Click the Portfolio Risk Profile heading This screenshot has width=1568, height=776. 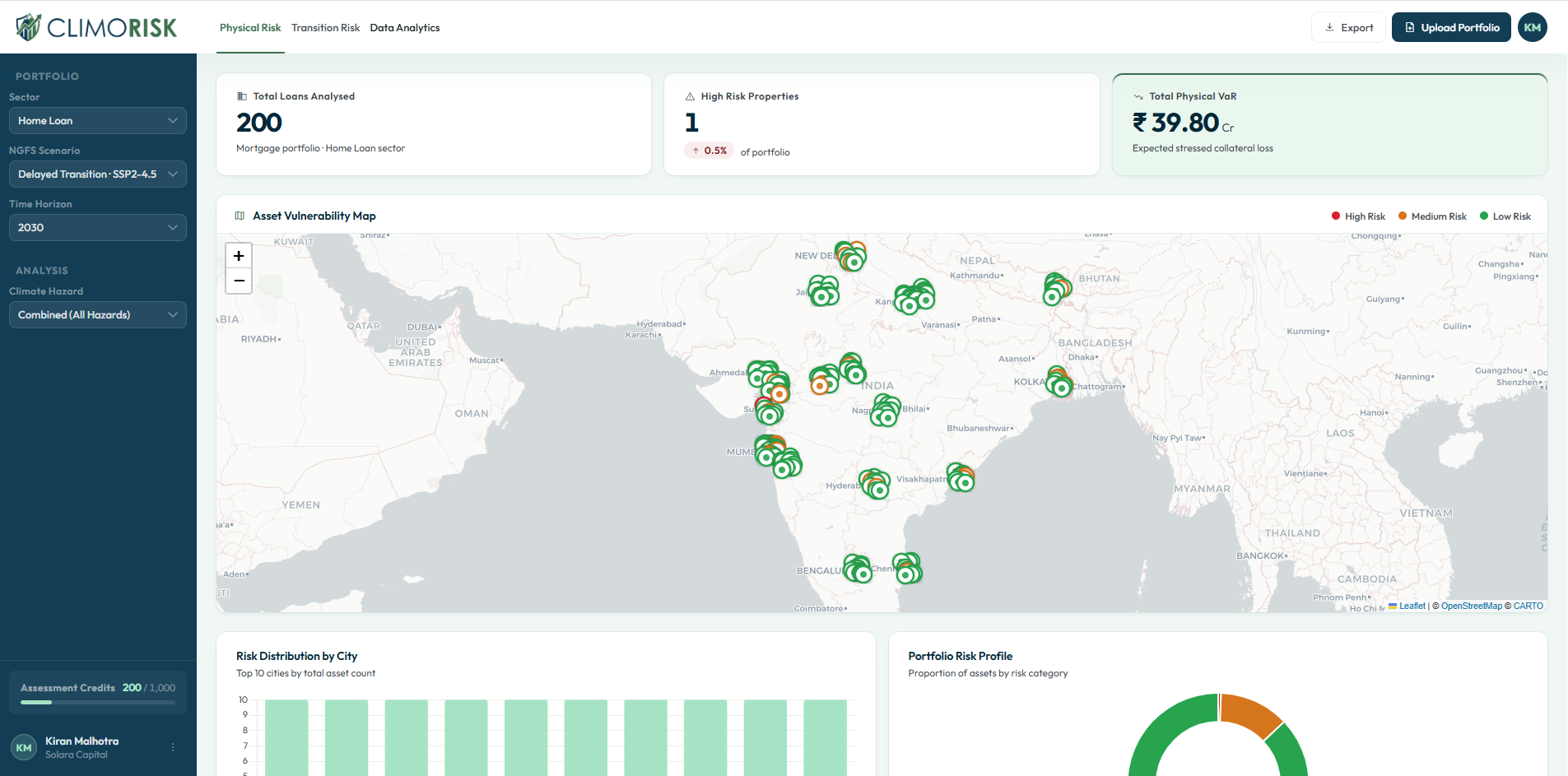point(960,656)
